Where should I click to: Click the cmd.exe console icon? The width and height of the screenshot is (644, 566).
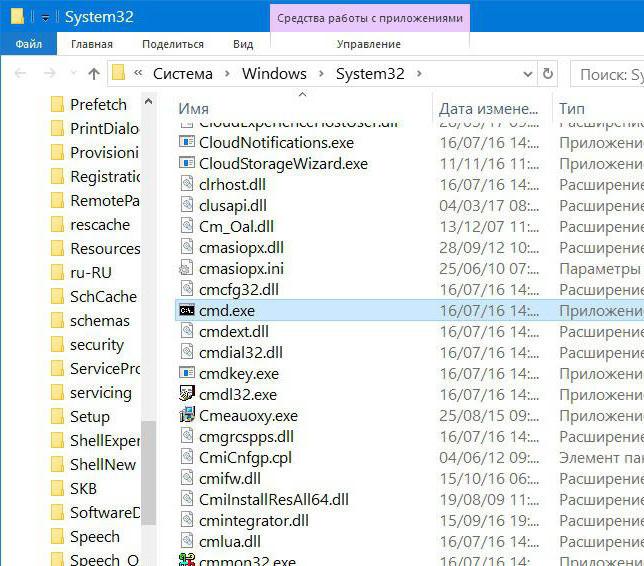point(187,311)
